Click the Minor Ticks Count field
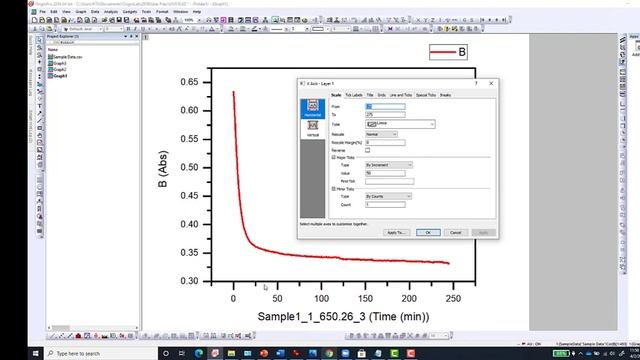Viewport: 640px width, 360px height. point(385,204)
